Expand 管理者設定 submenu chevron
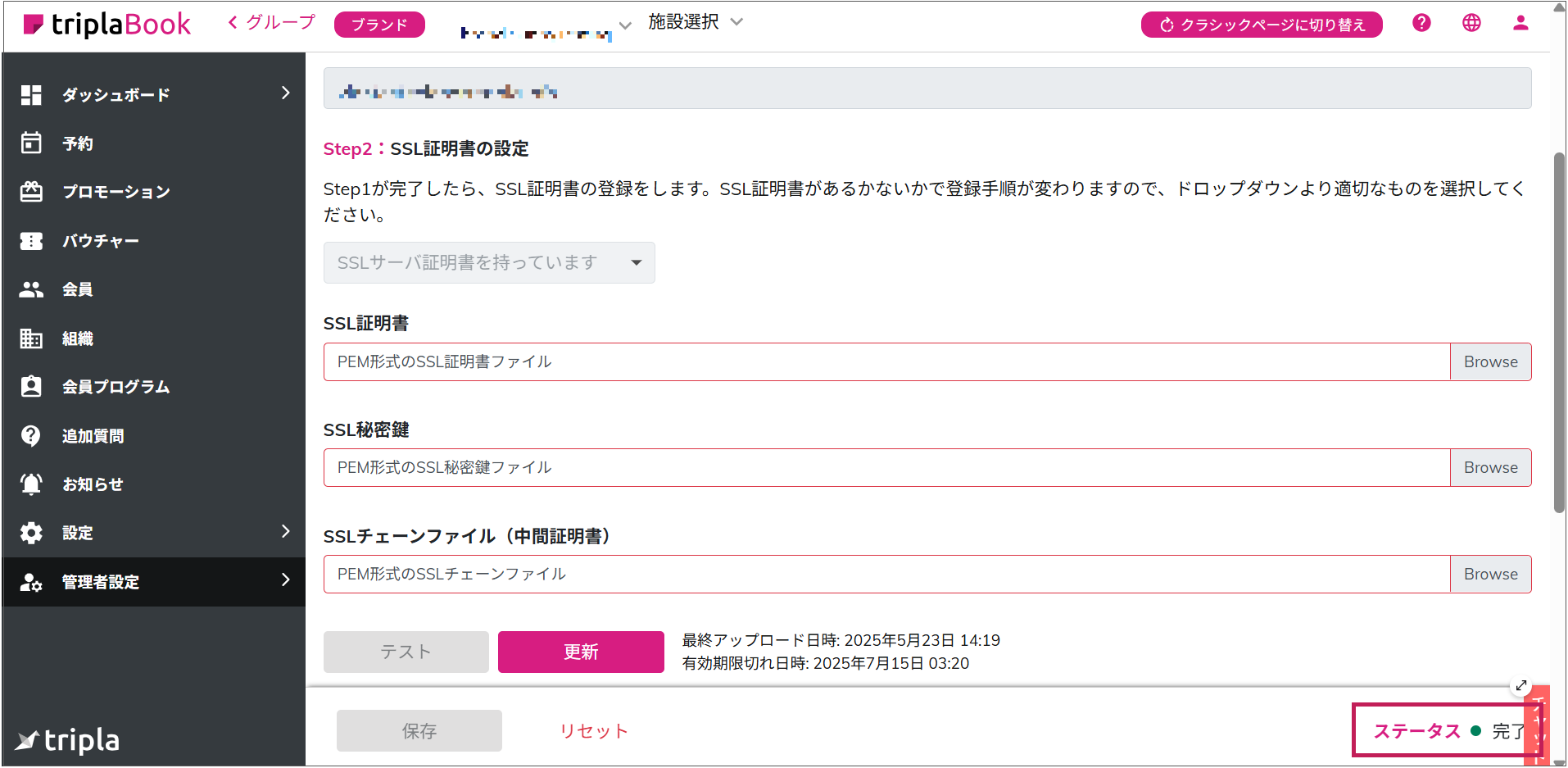Screen dimensions: 1568x768 coord(285,579)
